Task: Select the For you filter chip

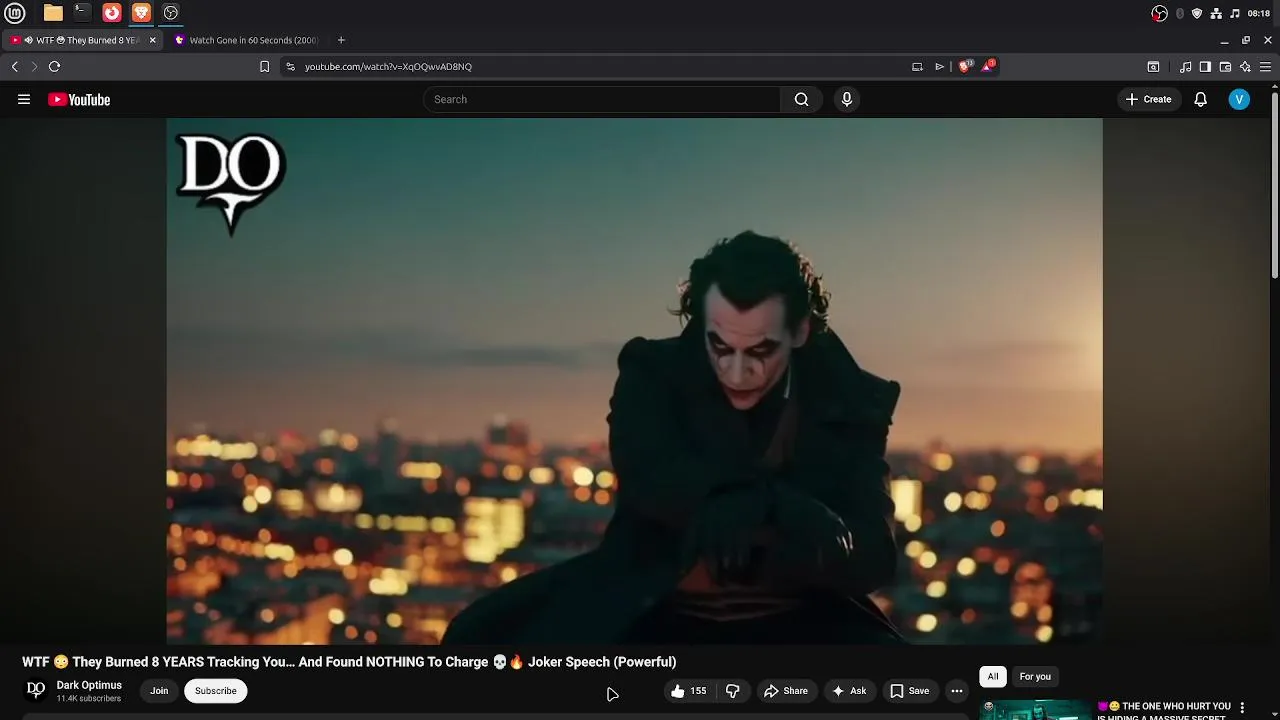Action: [x=1035, y=677]
